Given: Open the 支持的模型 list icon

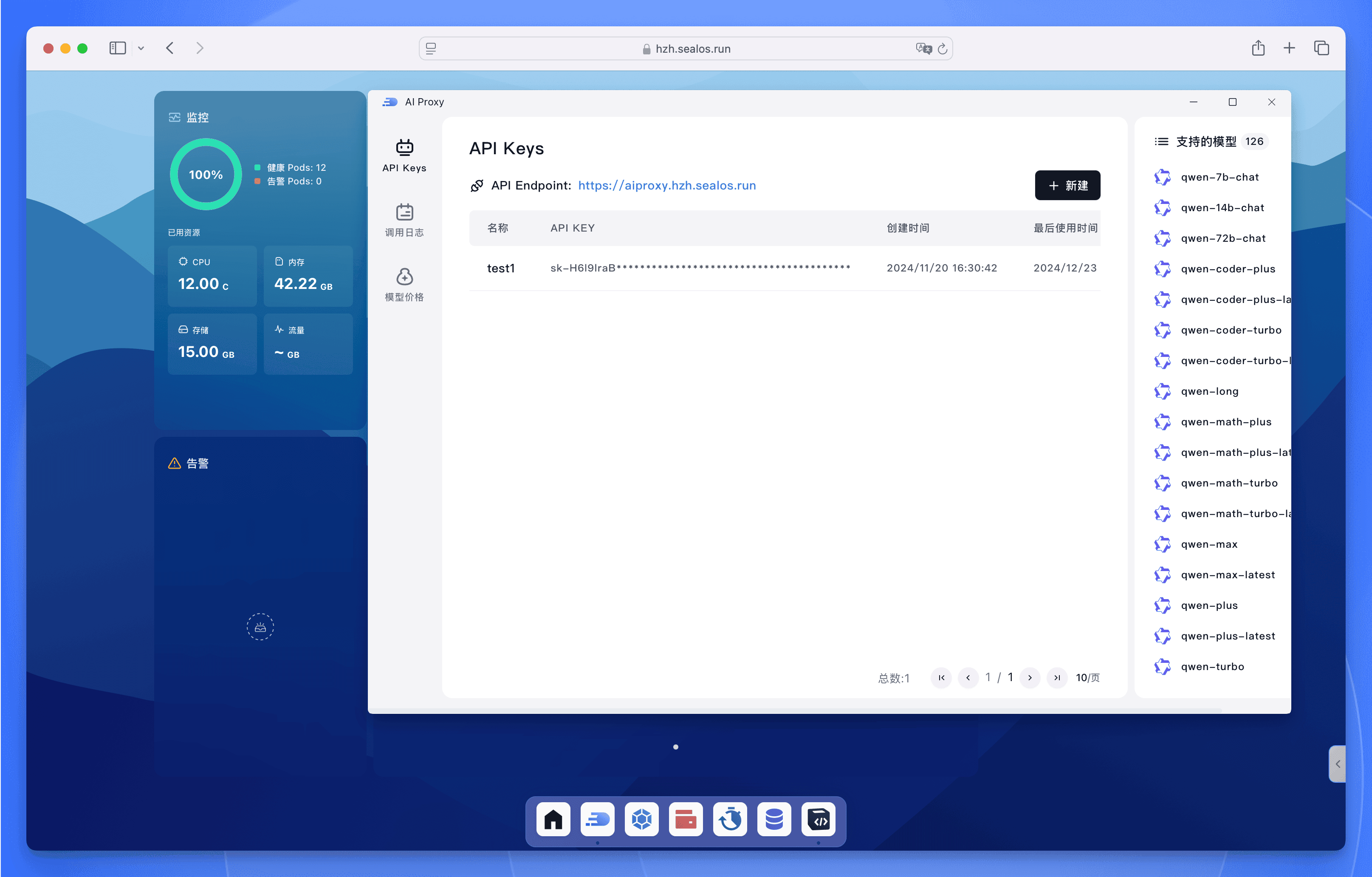Looking at the screenshot, I should [x=1161, y=141].
